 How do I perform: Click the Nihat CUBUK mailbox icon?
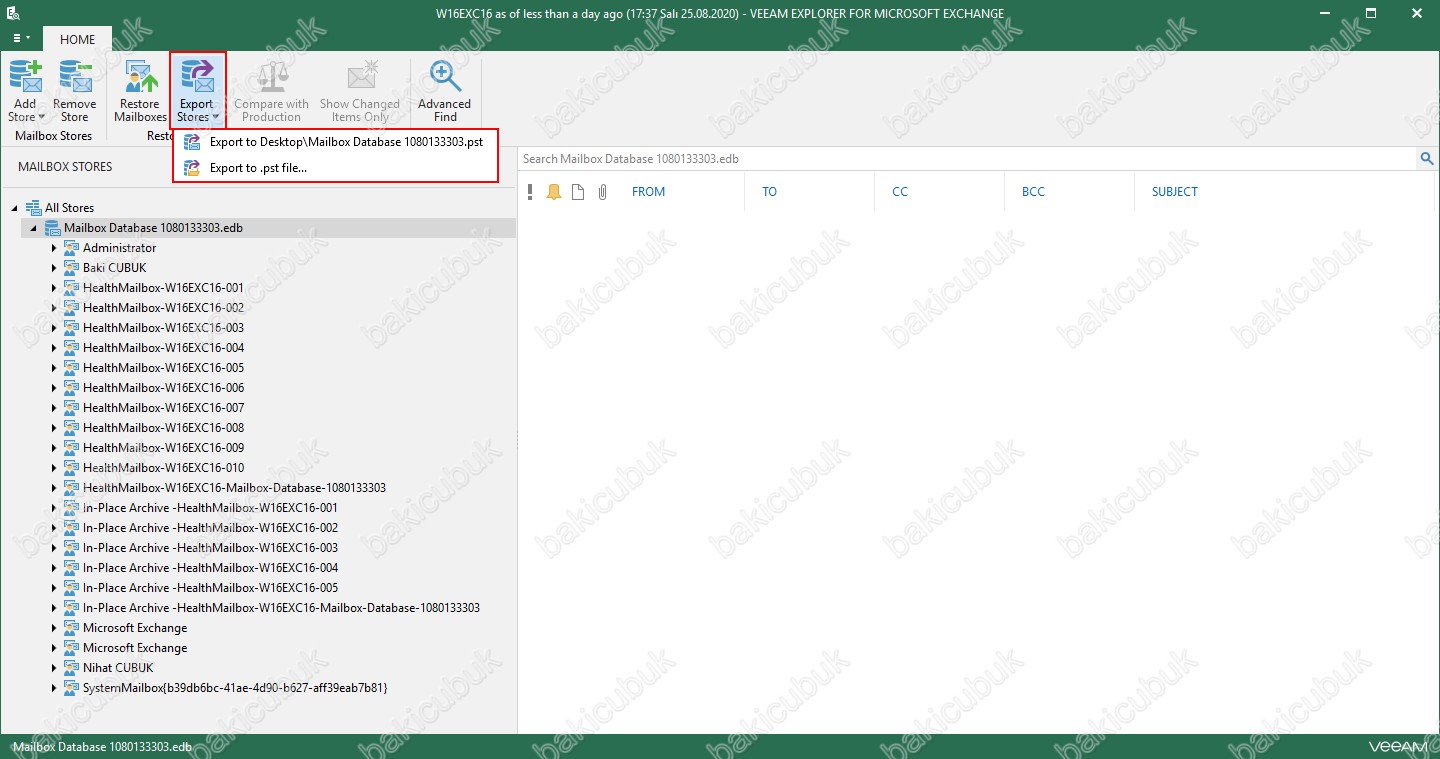[71, 668]
